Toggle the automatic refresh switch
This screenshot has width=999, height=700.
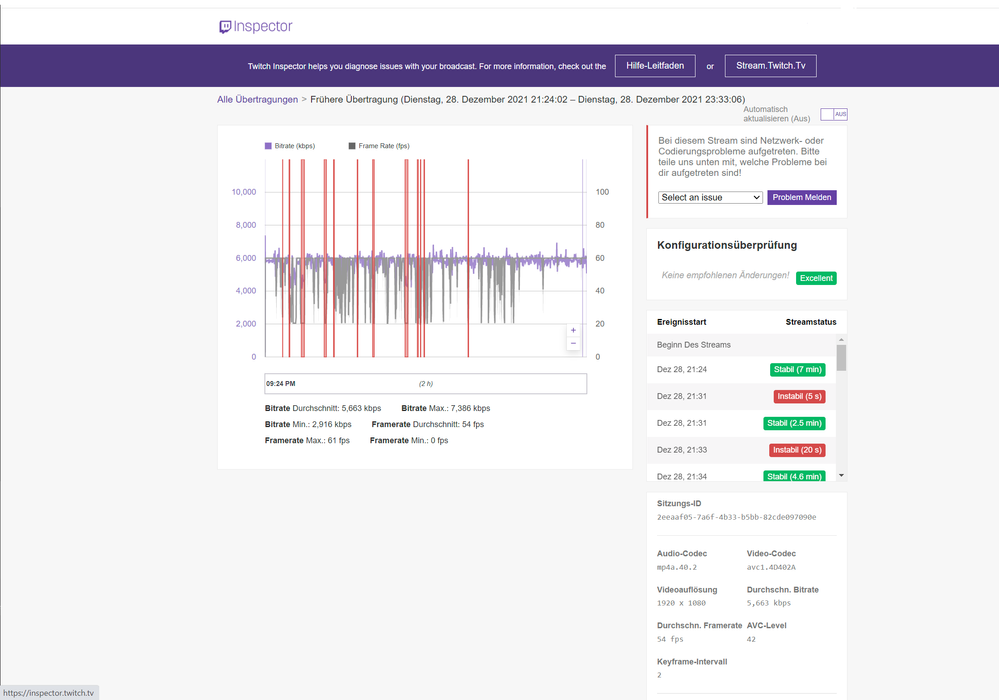pos(833,114)
